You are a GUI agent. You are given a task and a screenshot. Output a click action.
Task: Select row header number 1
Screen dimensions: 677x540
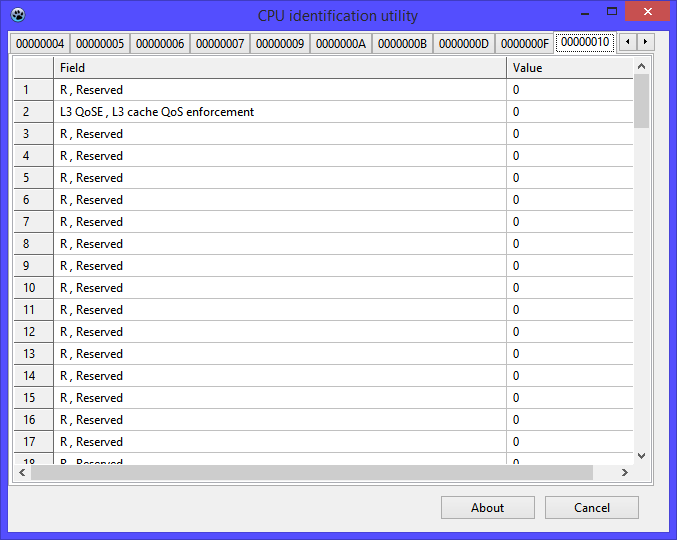[x=34, y=90]
